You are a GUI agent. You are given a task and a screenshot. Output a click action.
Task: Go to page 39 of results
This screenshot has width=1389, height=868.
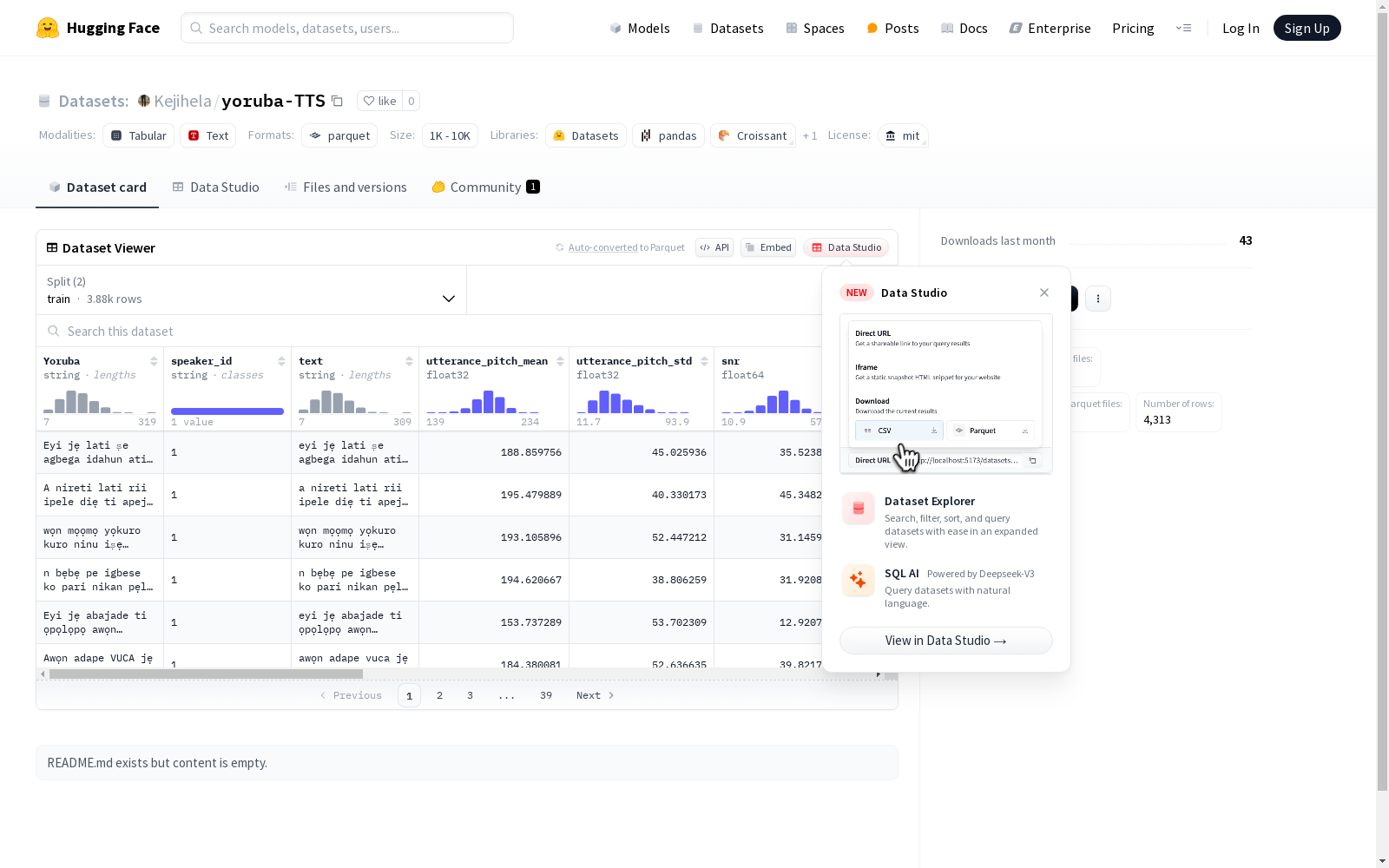click(x=546, y=695)
